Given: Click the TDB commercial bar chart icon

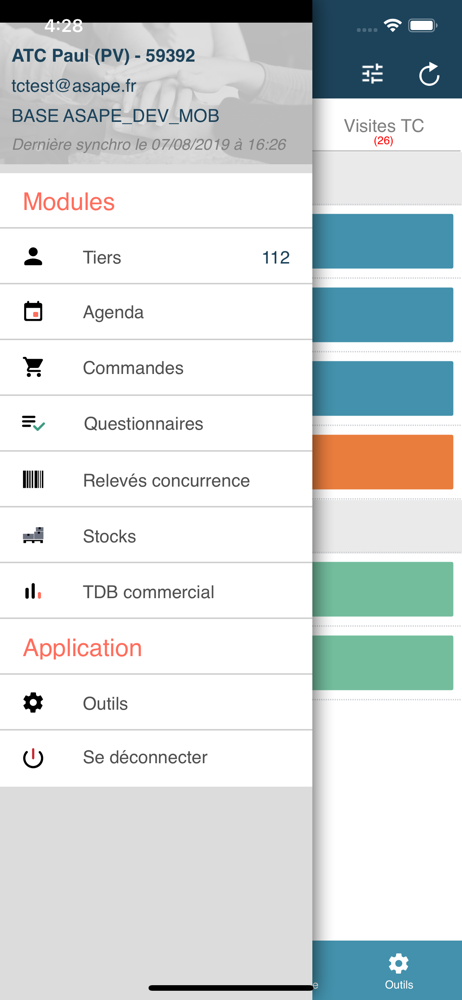Looking at the screenshot, I should (33, 592).
